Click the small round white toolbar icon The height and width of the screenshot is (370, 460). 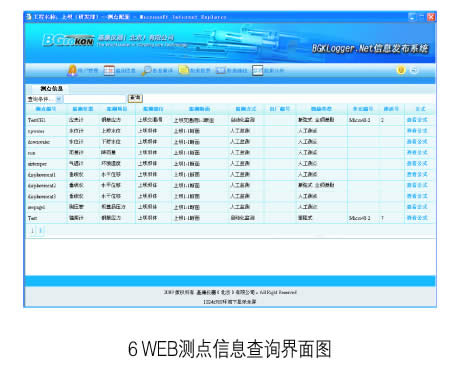414,70
